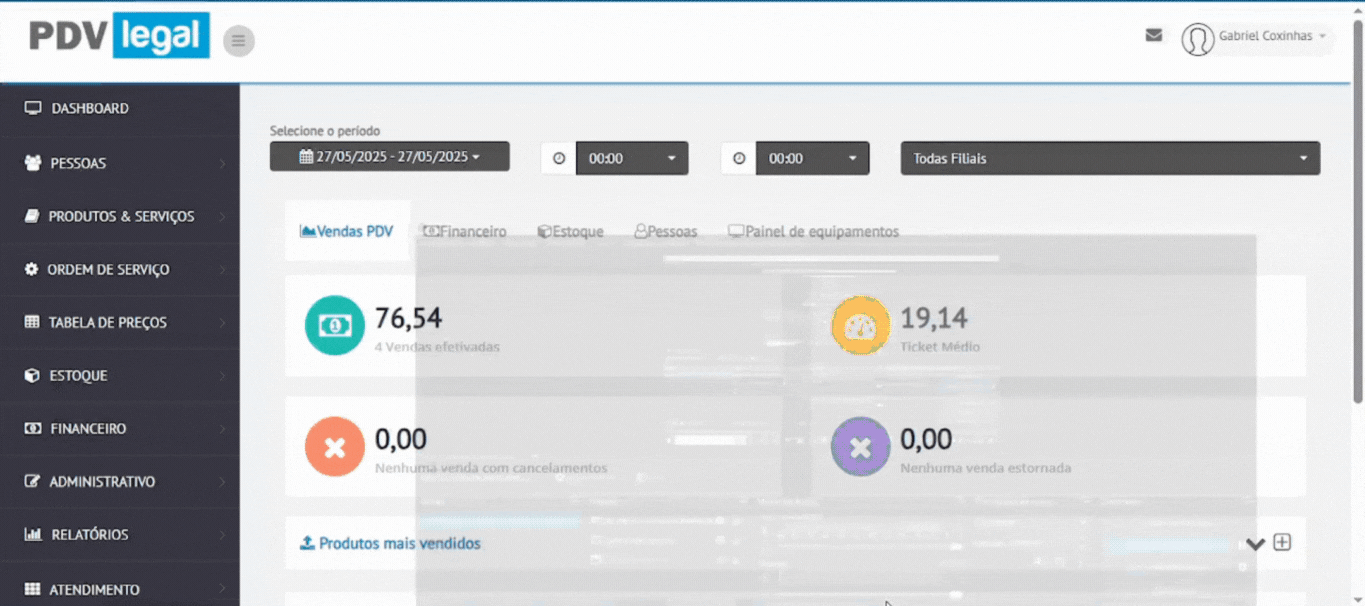This screenshot has height=606, width=1365.
Task: Open Dashboard in the sidebar
Action: click(x=90, y=108)
